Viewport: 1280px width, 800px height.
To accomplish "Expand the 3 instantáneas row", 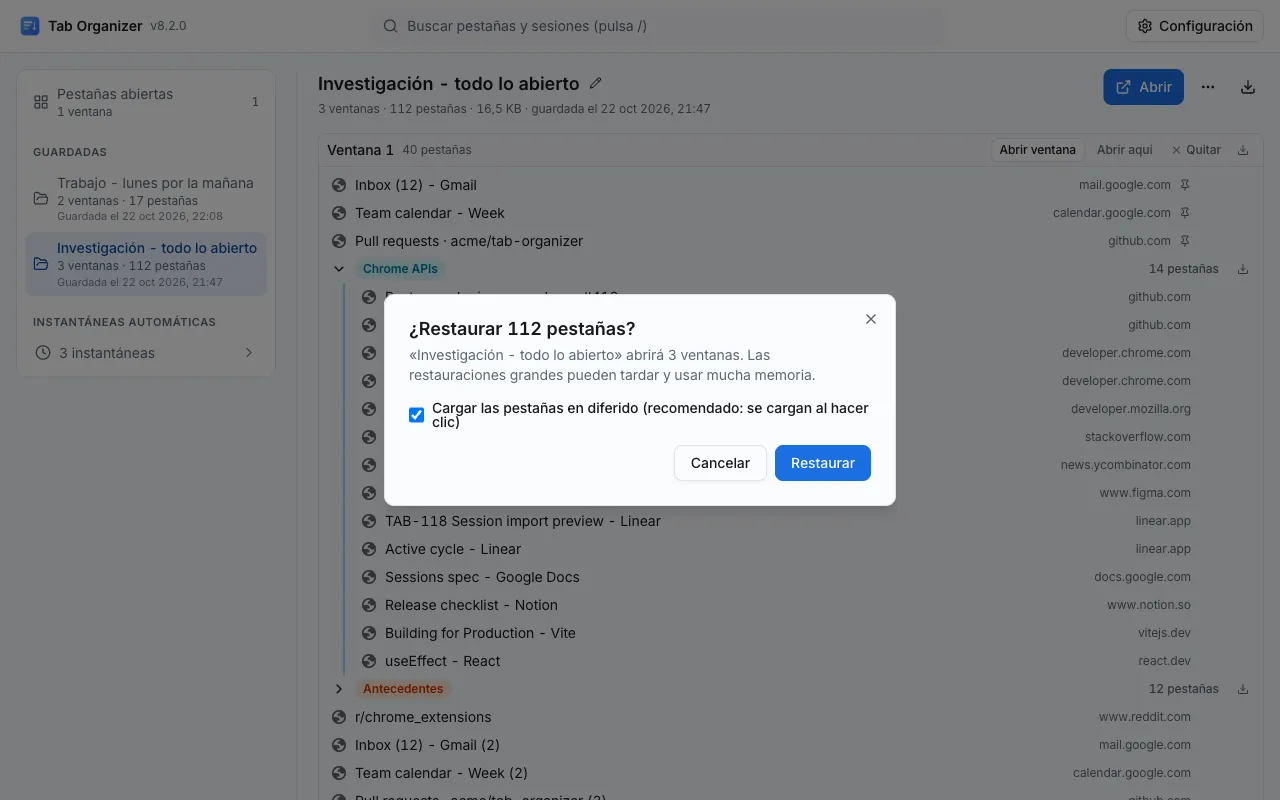I will pos(146,353).
